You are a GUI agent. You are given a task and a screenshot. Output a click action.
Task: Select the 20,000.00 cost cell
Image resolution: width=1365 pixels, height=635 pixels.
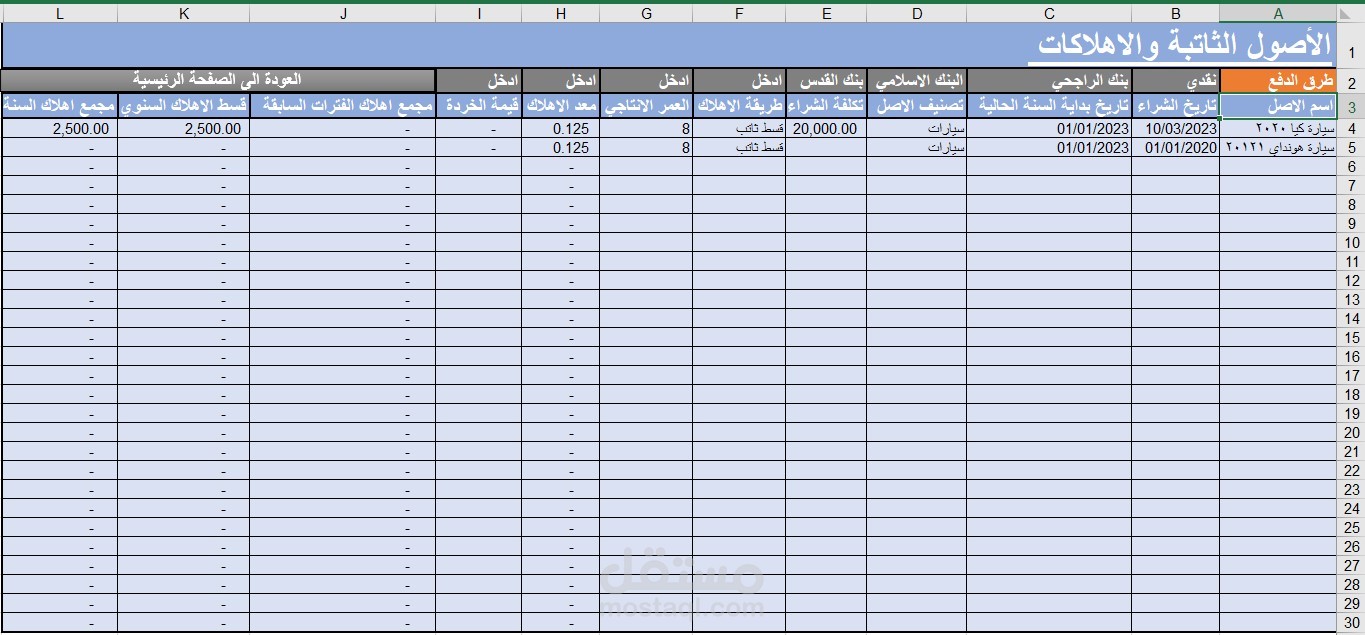(x=826, y=128)
